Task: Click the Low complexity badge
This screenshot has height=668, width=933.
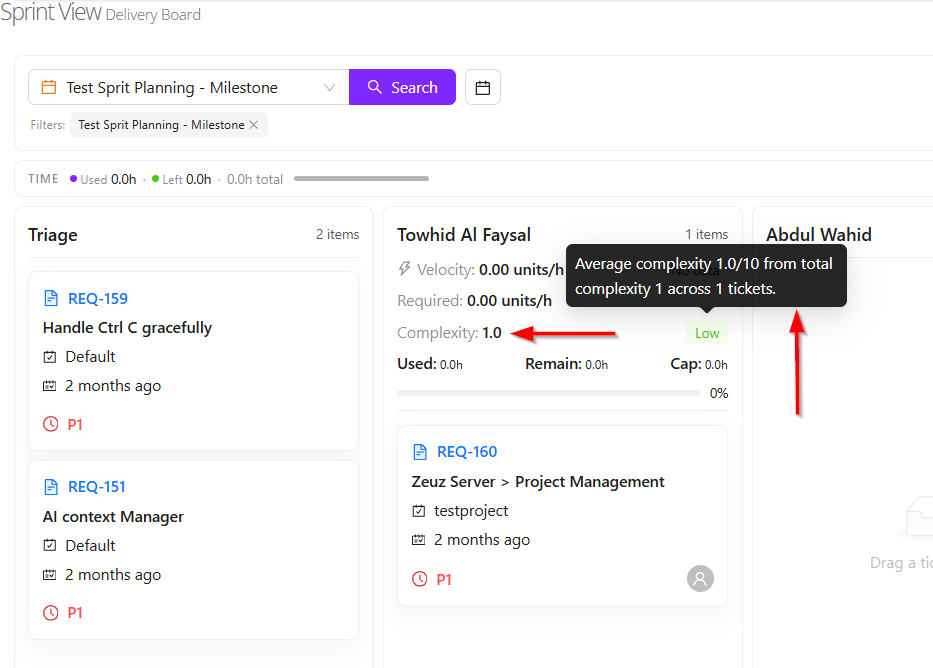Action: [707, 334]
